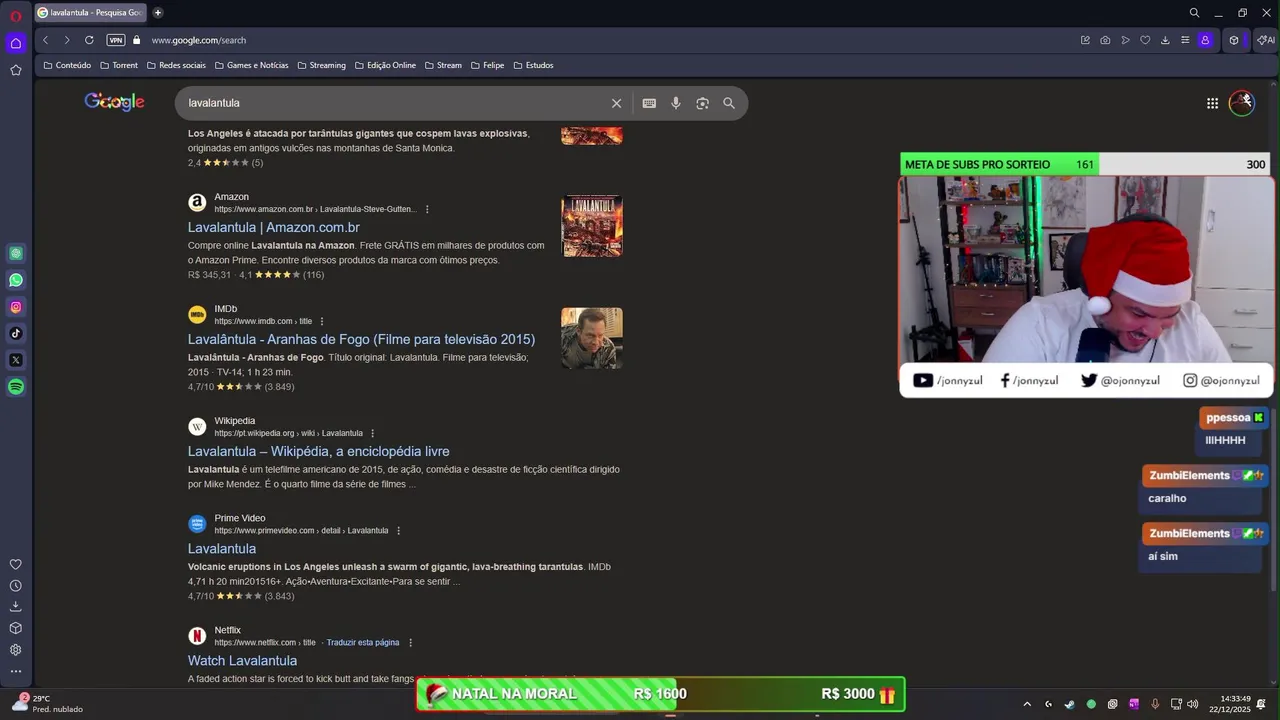This screenshot has width=1280, height=720.
Task: Open IMDb Lavalântula - Aranhas de Fogo result
Action: pyautogui.click(x=361, y=339)
